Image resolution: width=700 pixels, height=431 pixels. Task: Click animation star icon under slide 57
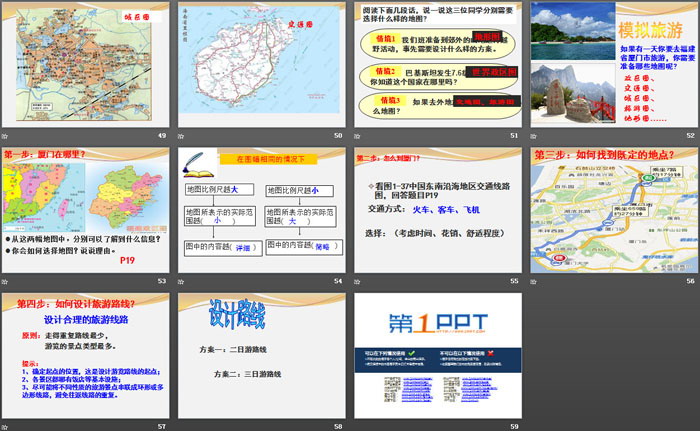tap(5, 427)
